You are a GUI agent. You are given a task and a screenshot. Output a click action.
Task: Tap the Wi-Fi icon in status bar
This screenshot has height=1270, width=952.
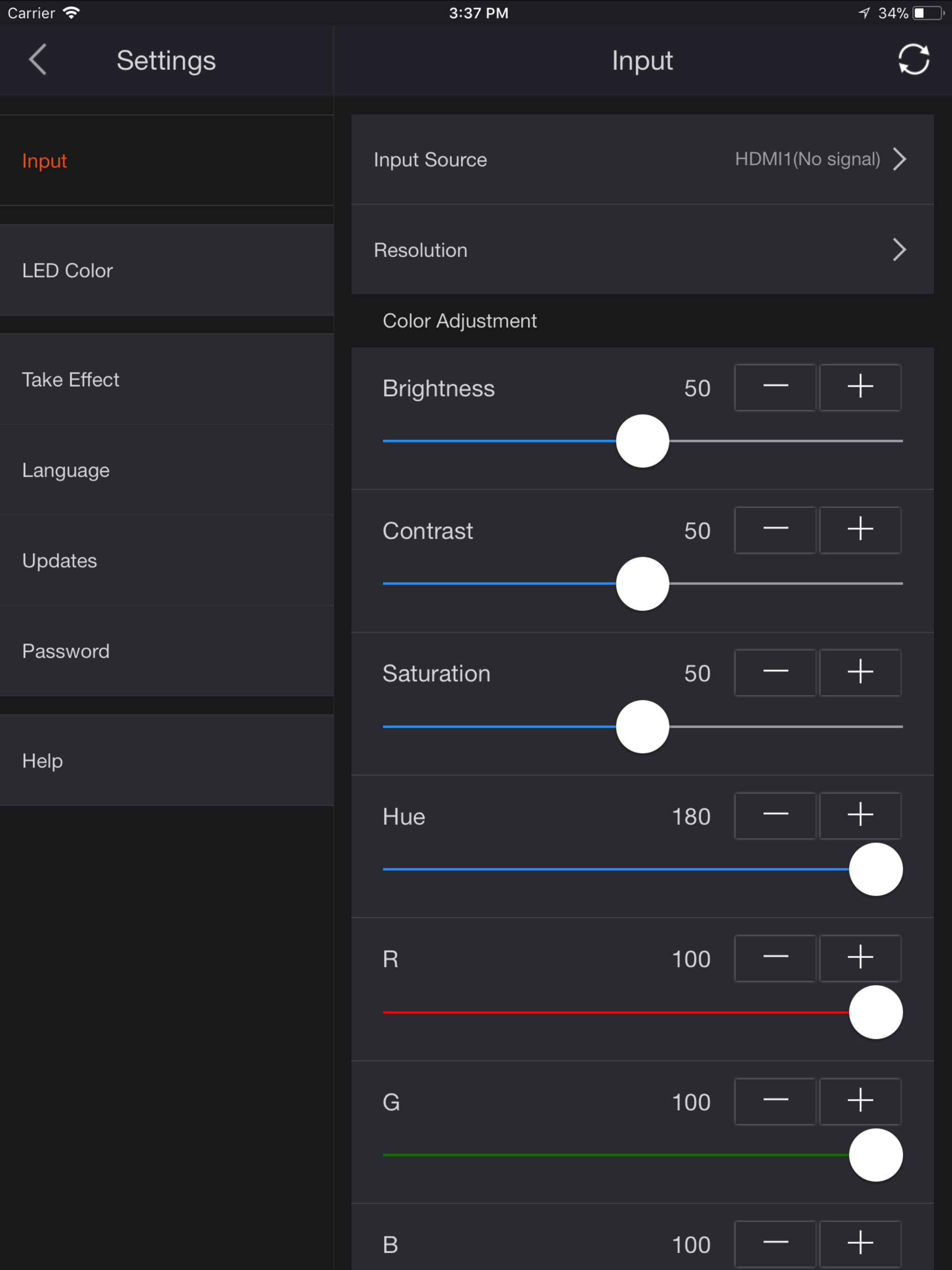coord(71,13)
